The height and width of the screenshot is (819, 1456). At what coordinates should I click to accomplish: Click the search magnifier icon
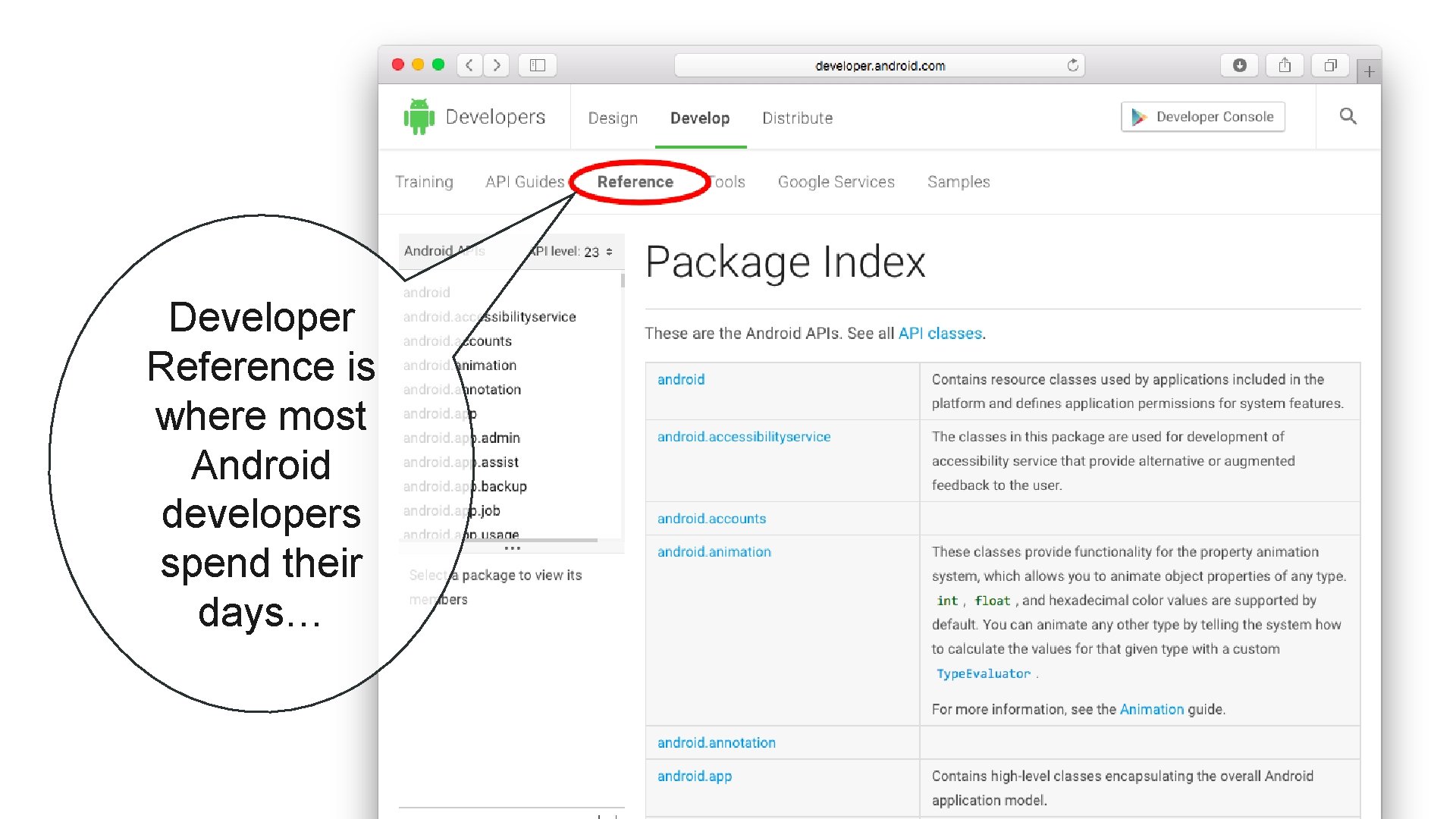click(x=1348, y=116)
